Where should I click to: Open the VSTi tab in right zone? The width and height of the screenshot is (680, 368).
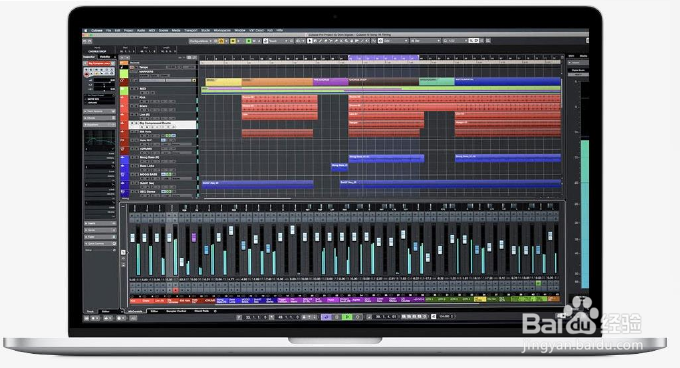(x=571, y=56)
